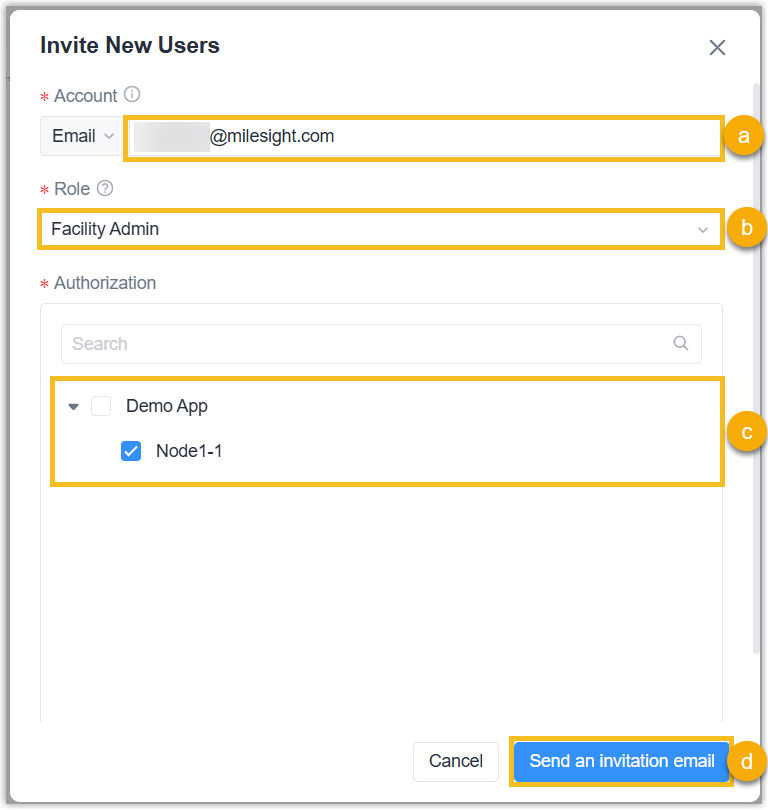The height and width of the screenshot is (810, 768).
Task: Click the orange callout badge "d"
Action: 742,762
